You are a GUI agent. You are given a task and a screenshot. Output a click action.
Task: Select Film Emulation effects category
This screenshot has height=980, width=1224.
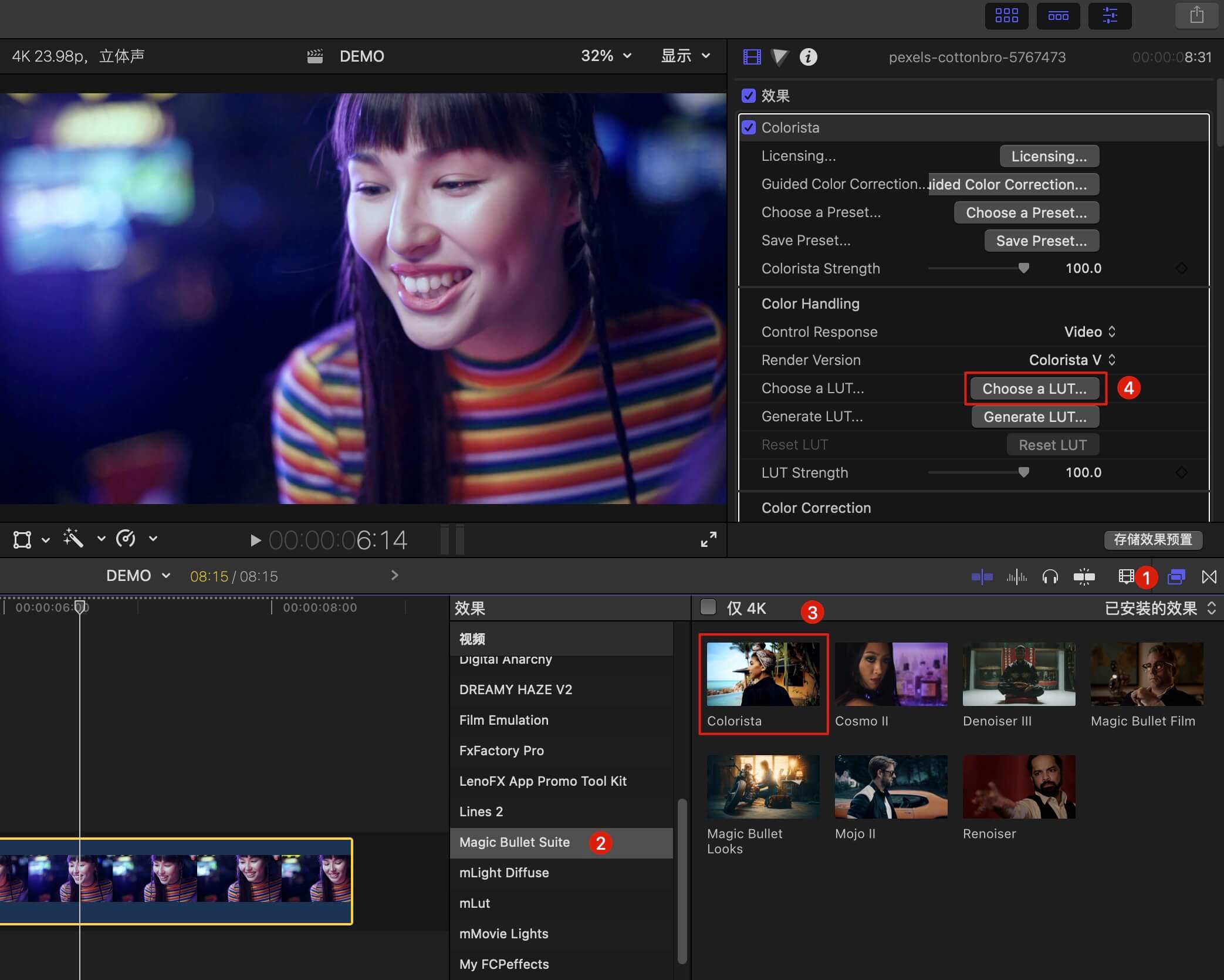pos(562,720)
